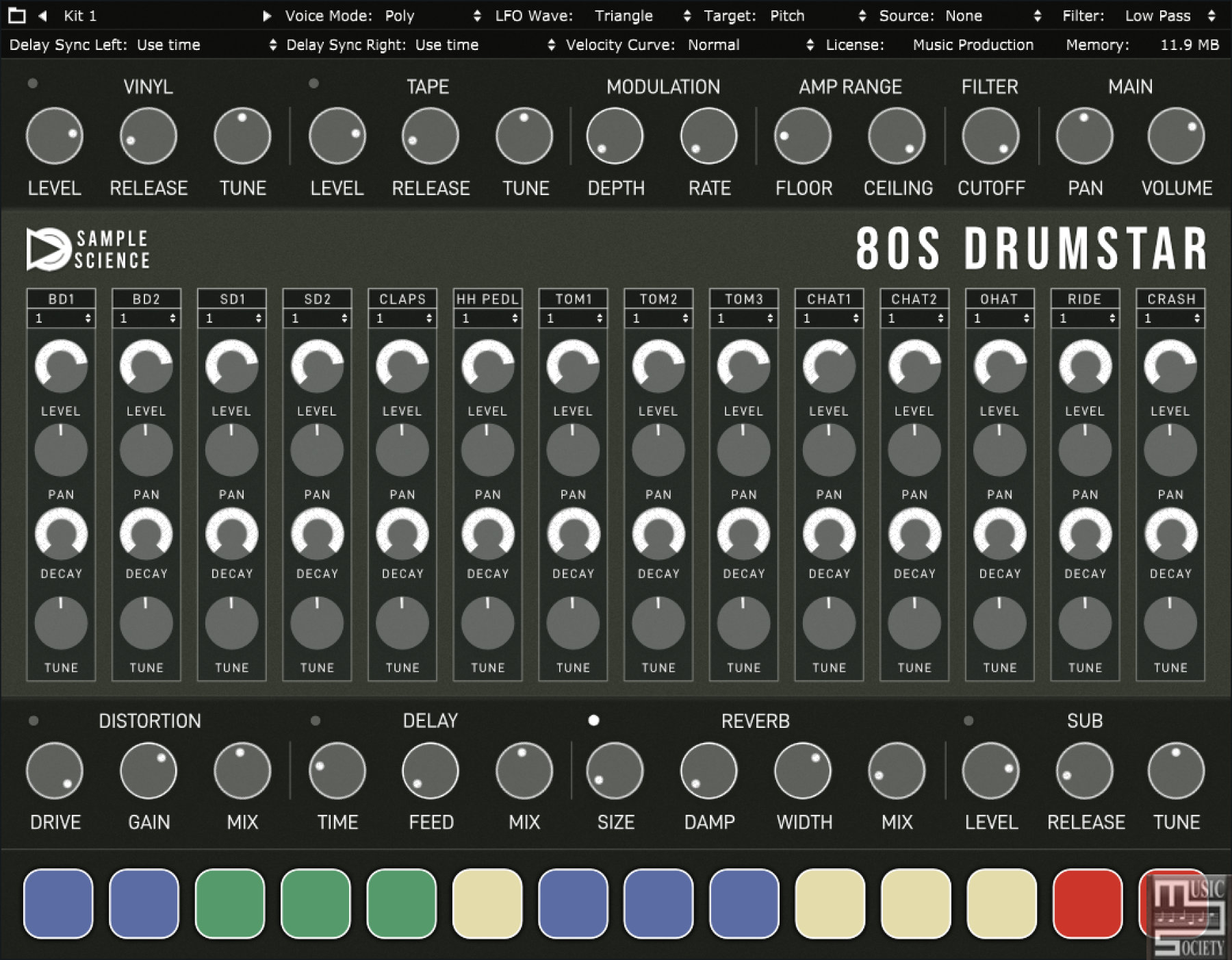Image resolution: width=1232 pixels, height=960 pixels.
Task: Click the Reverb WIDTH knob
Action: [803, 770]
